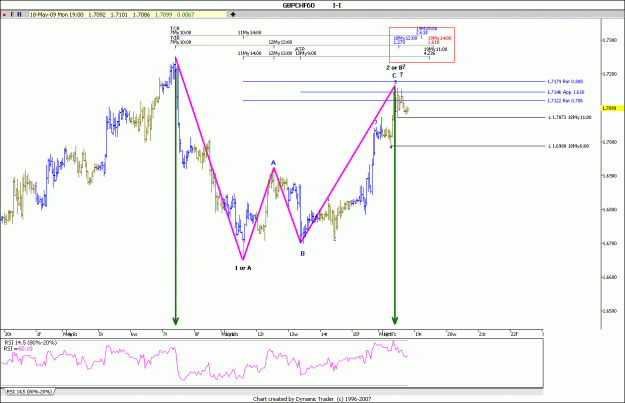
Task: Click the green close value 1.7099
Action: tap(163, 15)
